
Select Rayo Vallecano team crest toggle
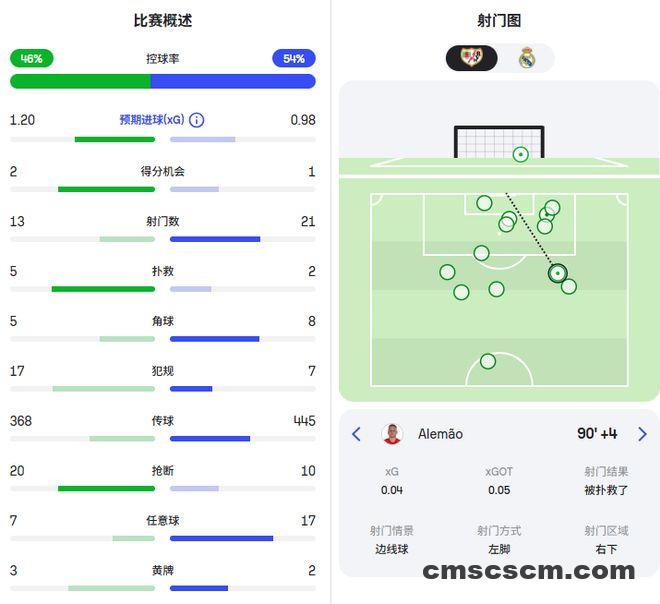point(471,58)
